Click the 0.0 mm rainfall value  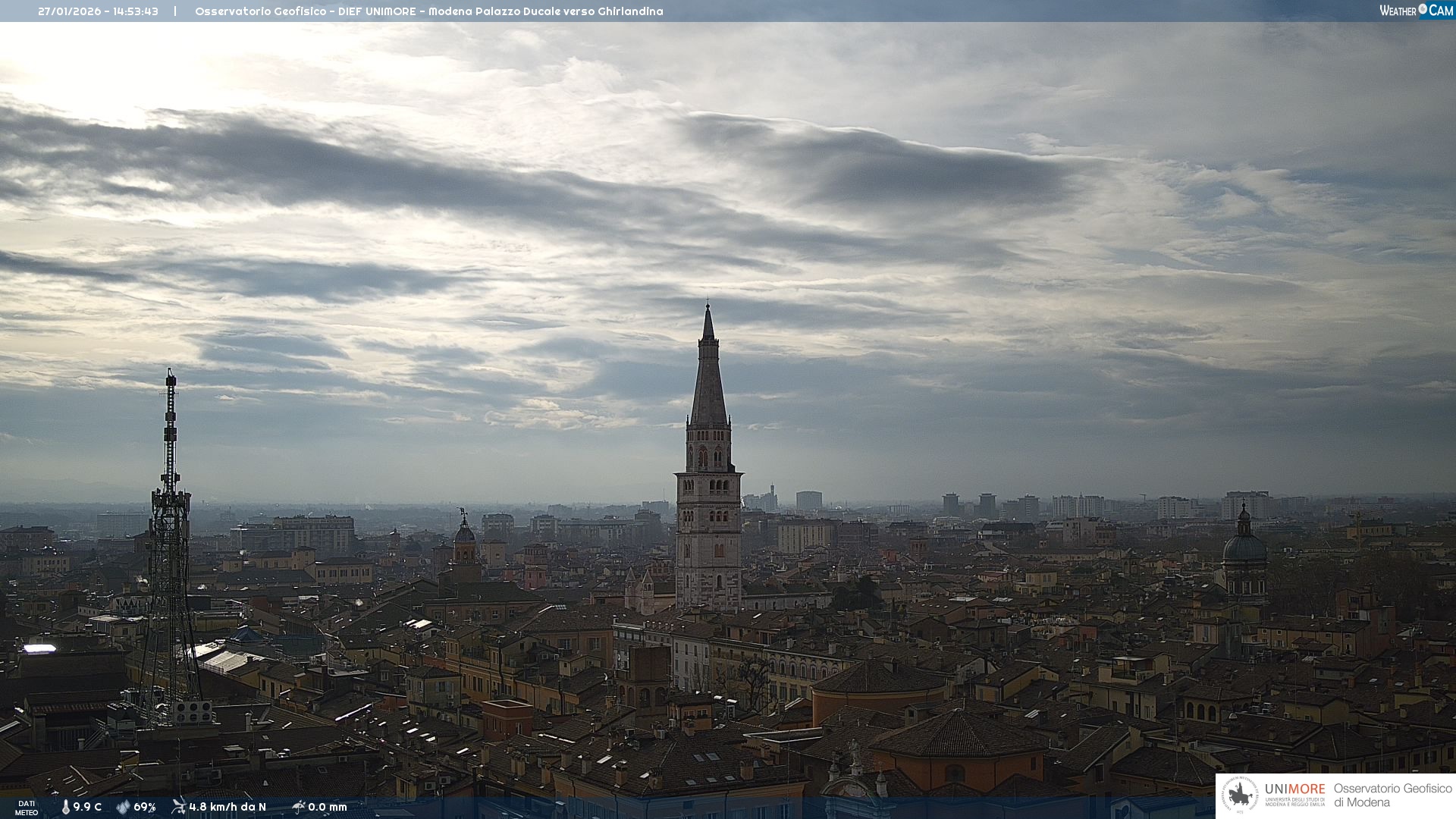pyautogui.click(x=328, y=807)
